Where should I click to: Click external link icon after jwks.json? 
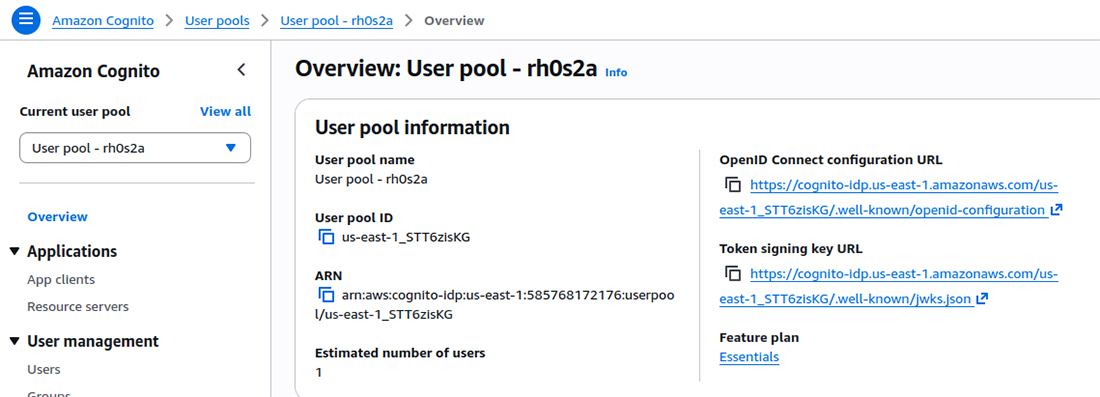pyautogui.click(x=982, y=299)
